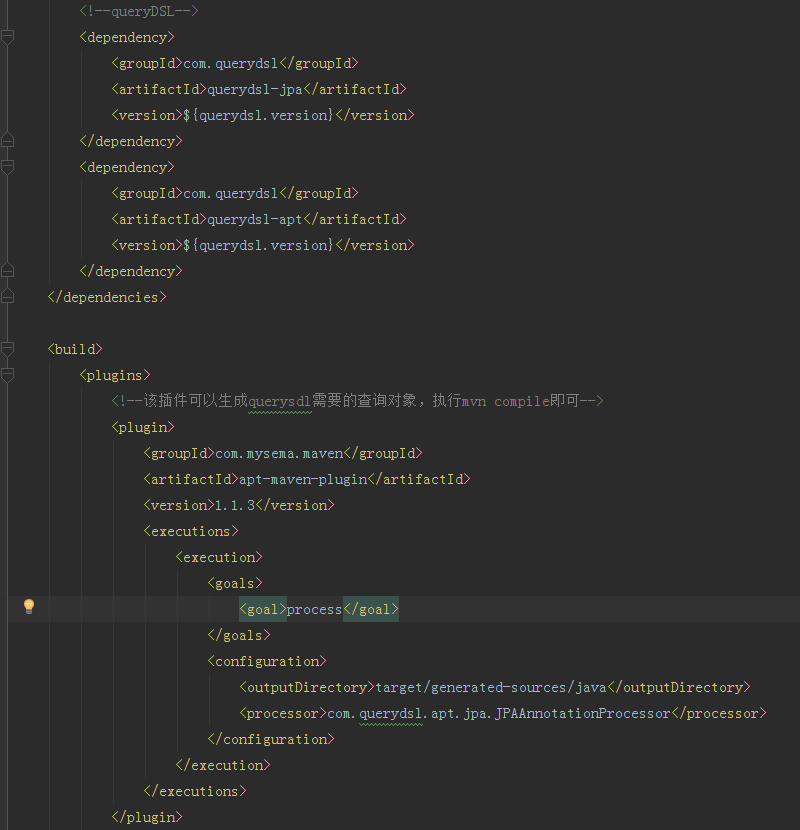The height and width of the screenshot is (830, 800).
Task: Click the yellow intention lightbulb icon
Action: (x=29, y=606)
